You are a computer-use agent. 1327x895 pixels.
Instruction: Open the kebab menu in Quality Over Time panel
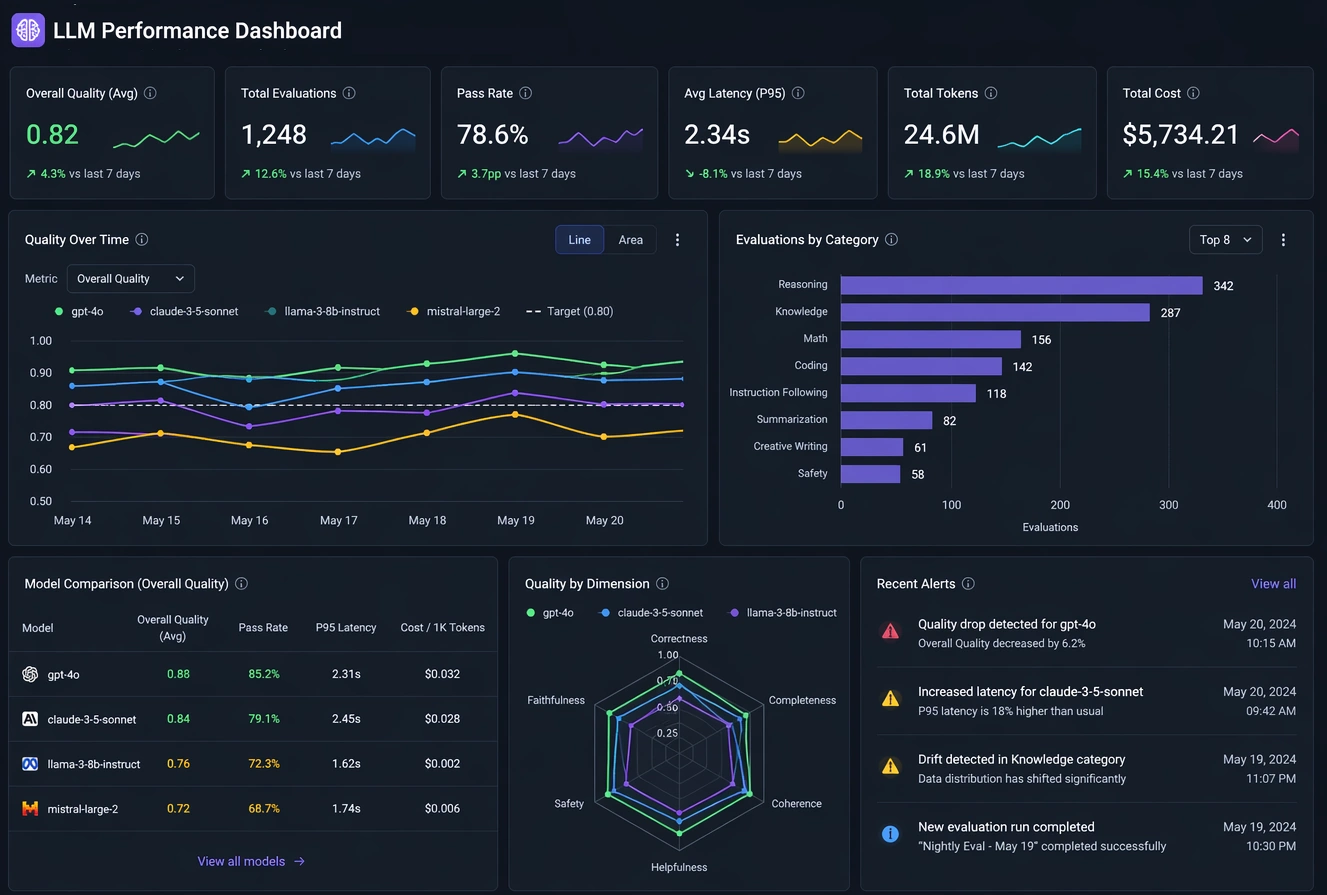677,240
